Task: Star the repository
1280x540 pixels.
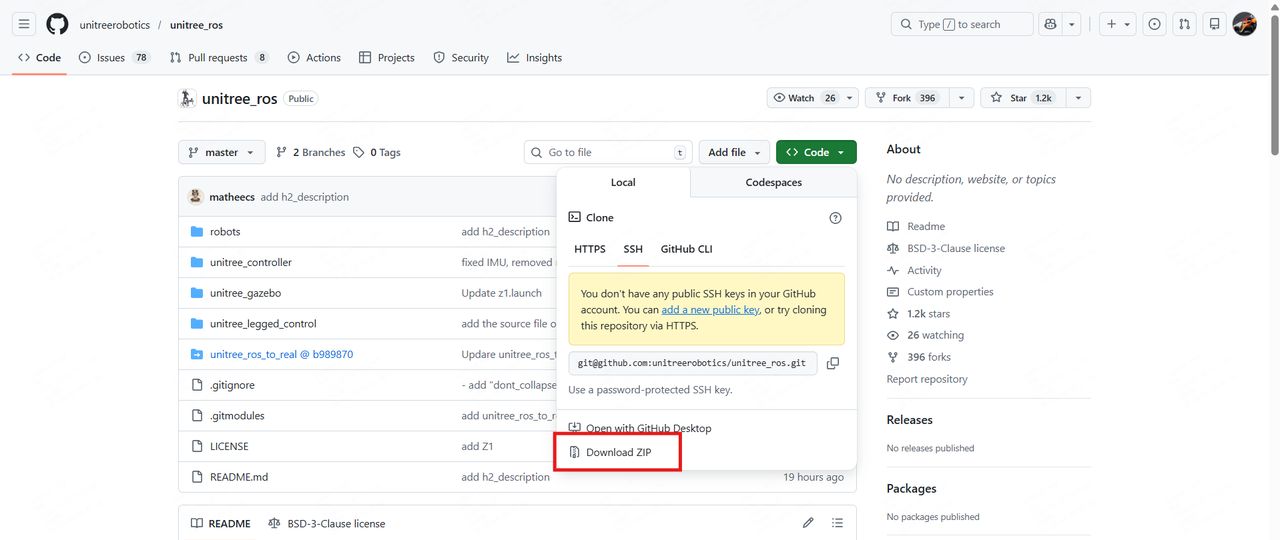Action: 1022,98
